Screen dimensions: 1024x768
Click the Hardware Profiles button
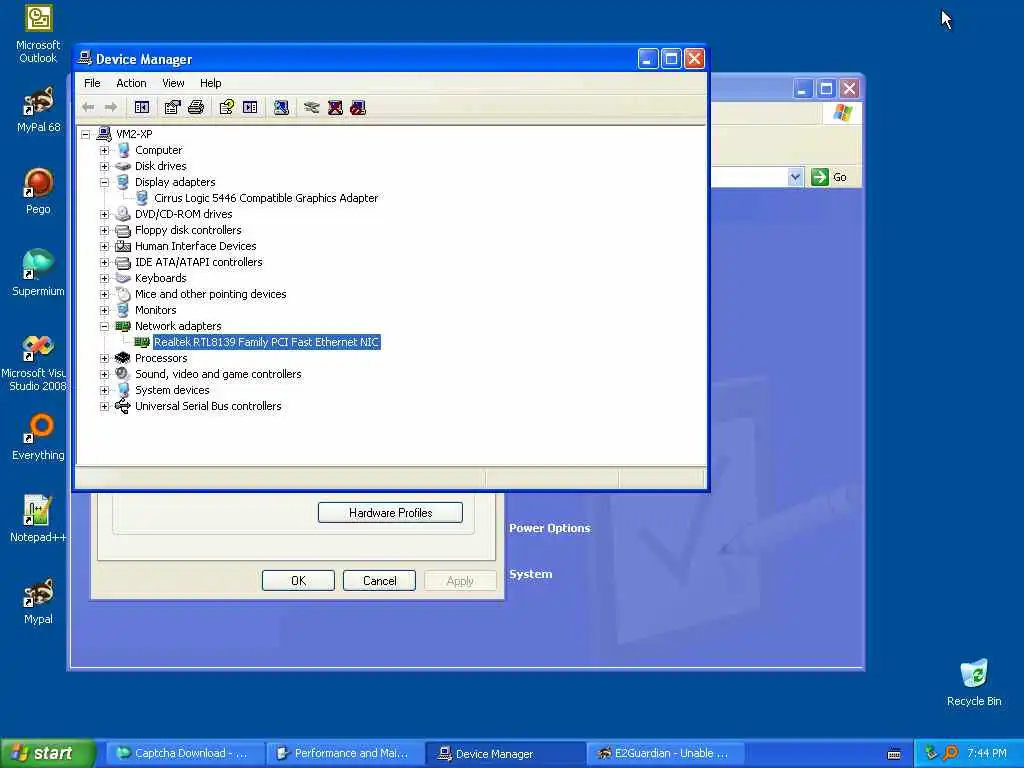(391, 513)
